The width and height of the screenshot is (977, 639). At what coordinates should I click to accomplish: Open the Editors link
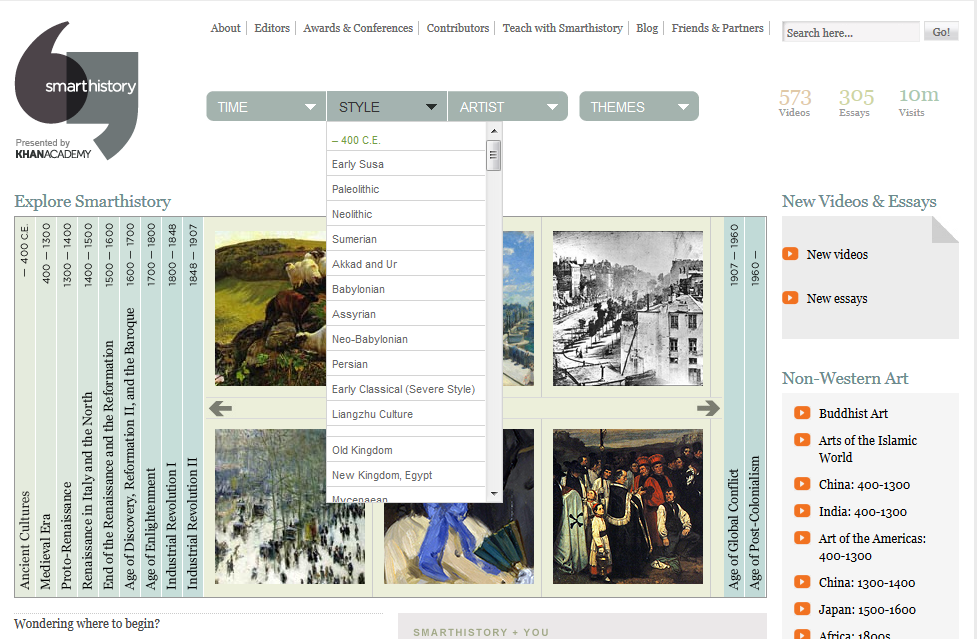click(272, 28)
